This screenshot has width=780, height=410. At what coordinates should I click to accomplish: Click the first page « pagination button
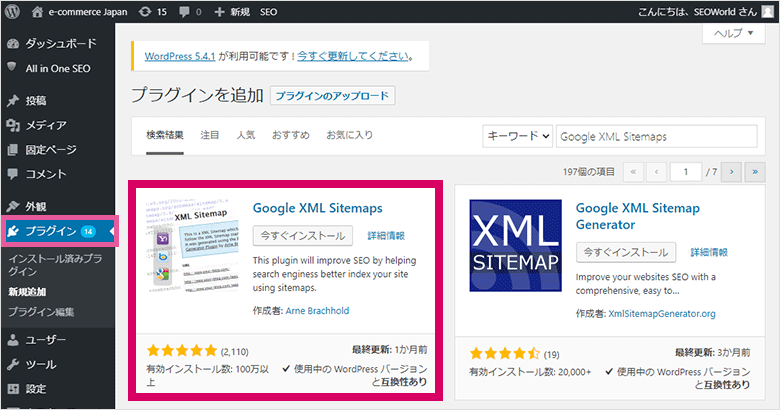(633, 172)
